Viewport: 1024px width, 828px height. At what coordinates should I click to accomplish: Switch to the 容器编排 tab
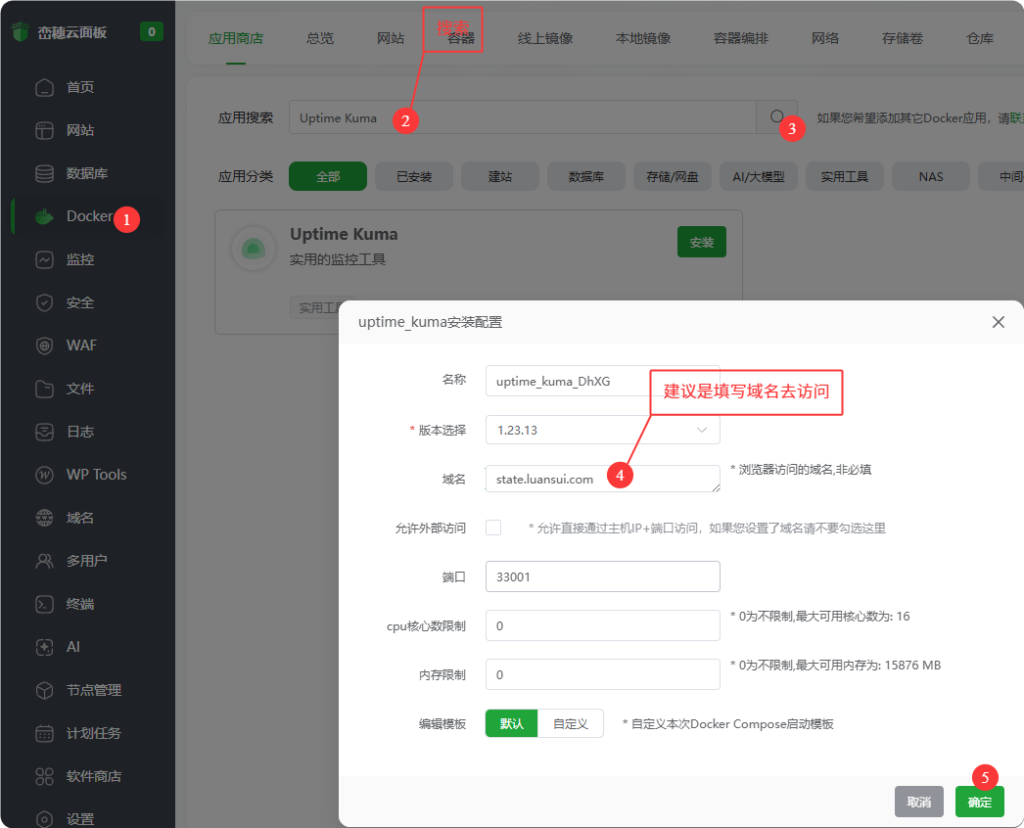coord(741,39)
